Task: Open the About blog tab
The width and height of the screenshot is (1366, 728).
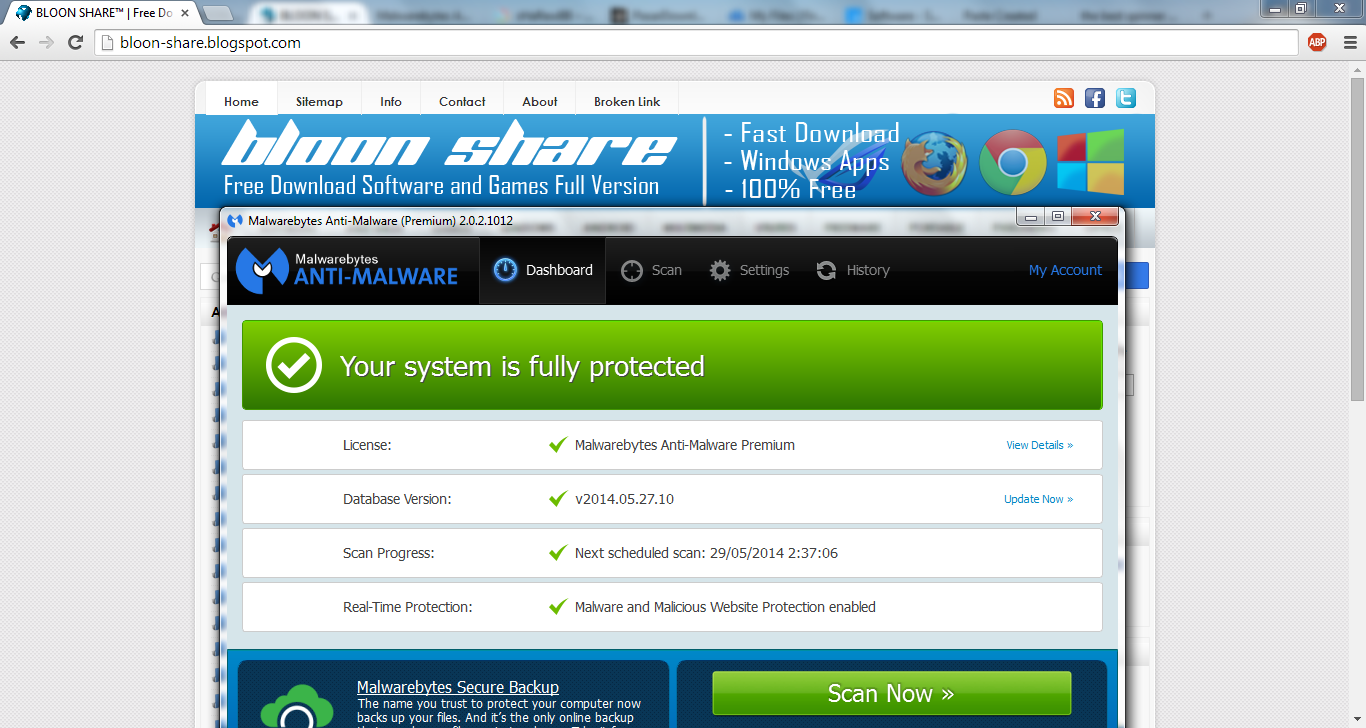Action: pos(540,101)
